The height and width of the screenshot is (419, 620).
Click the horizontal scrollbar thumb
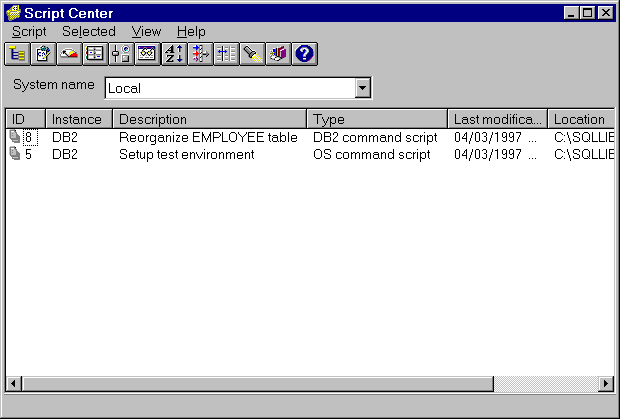pyautogui.click(x=258, y=383)
